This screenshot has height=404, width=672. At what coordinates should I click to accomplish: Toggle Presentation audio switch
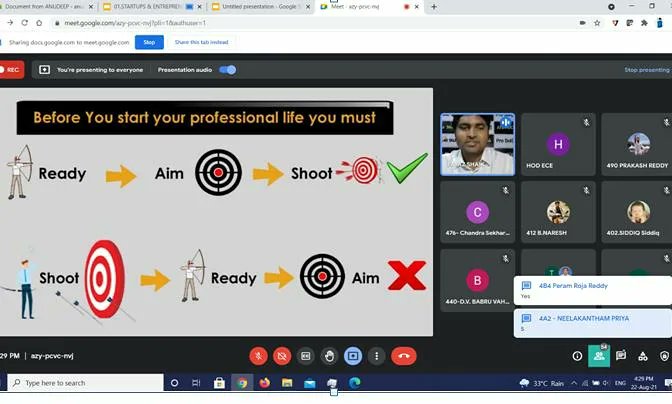(x=228, y=70)
